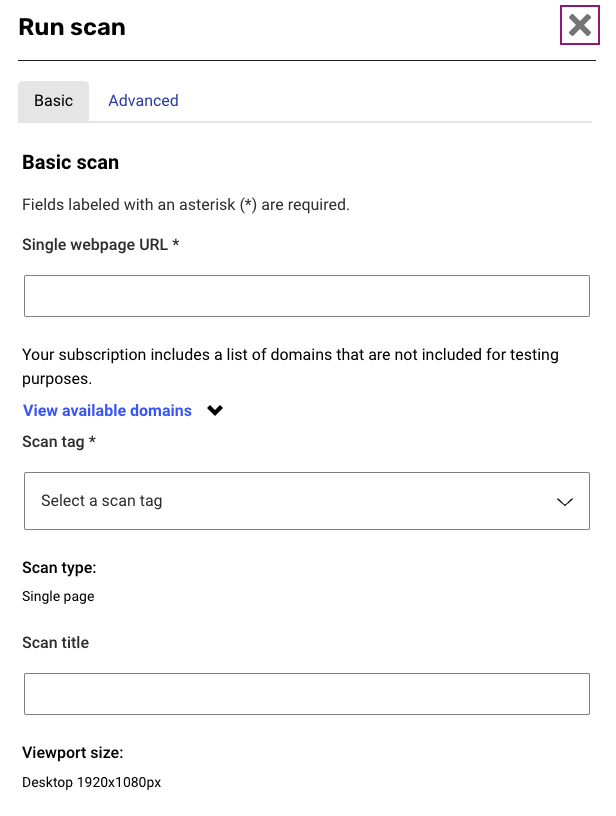
Task: Click the Basic scan section heading
Action: [x=70, y=162]
